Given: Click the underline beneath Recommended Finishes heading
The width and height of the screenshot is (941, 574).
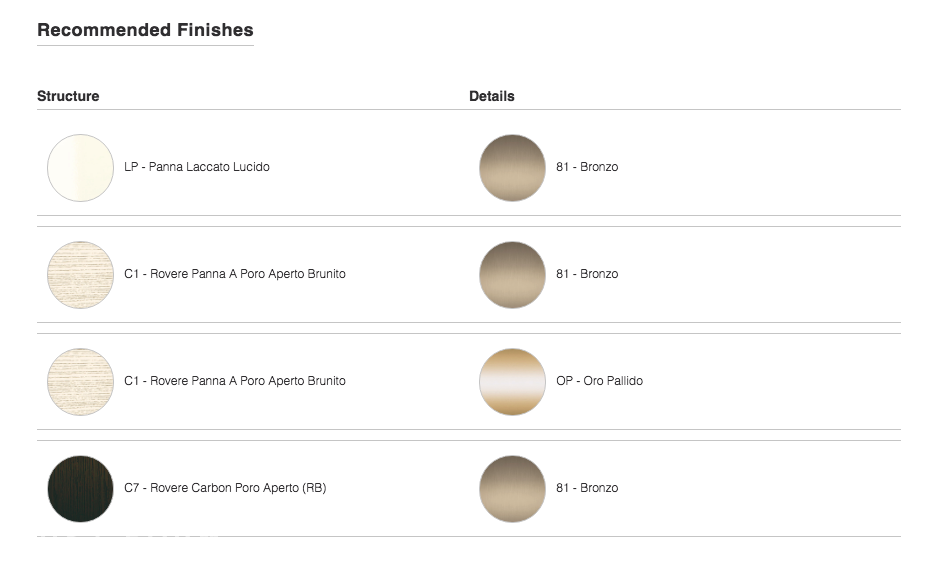Looking at the screenshot, I should click(x=145, y=45).
